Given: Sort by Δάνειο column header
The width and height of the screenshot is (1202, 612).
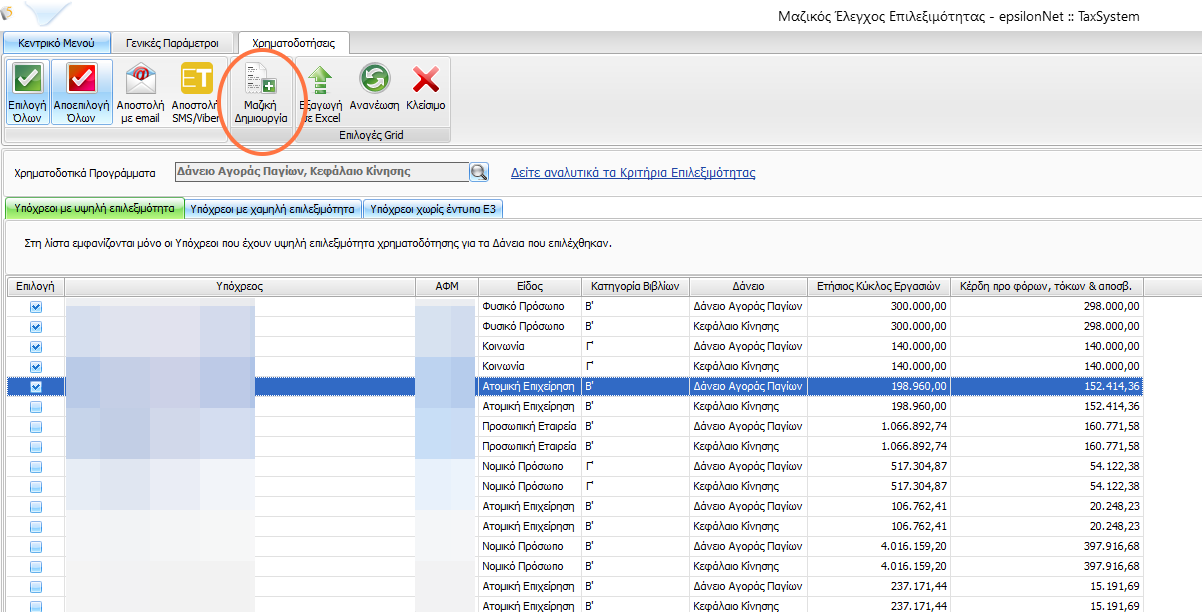Looking at the screenshot, I should click(x=748, y=287).
